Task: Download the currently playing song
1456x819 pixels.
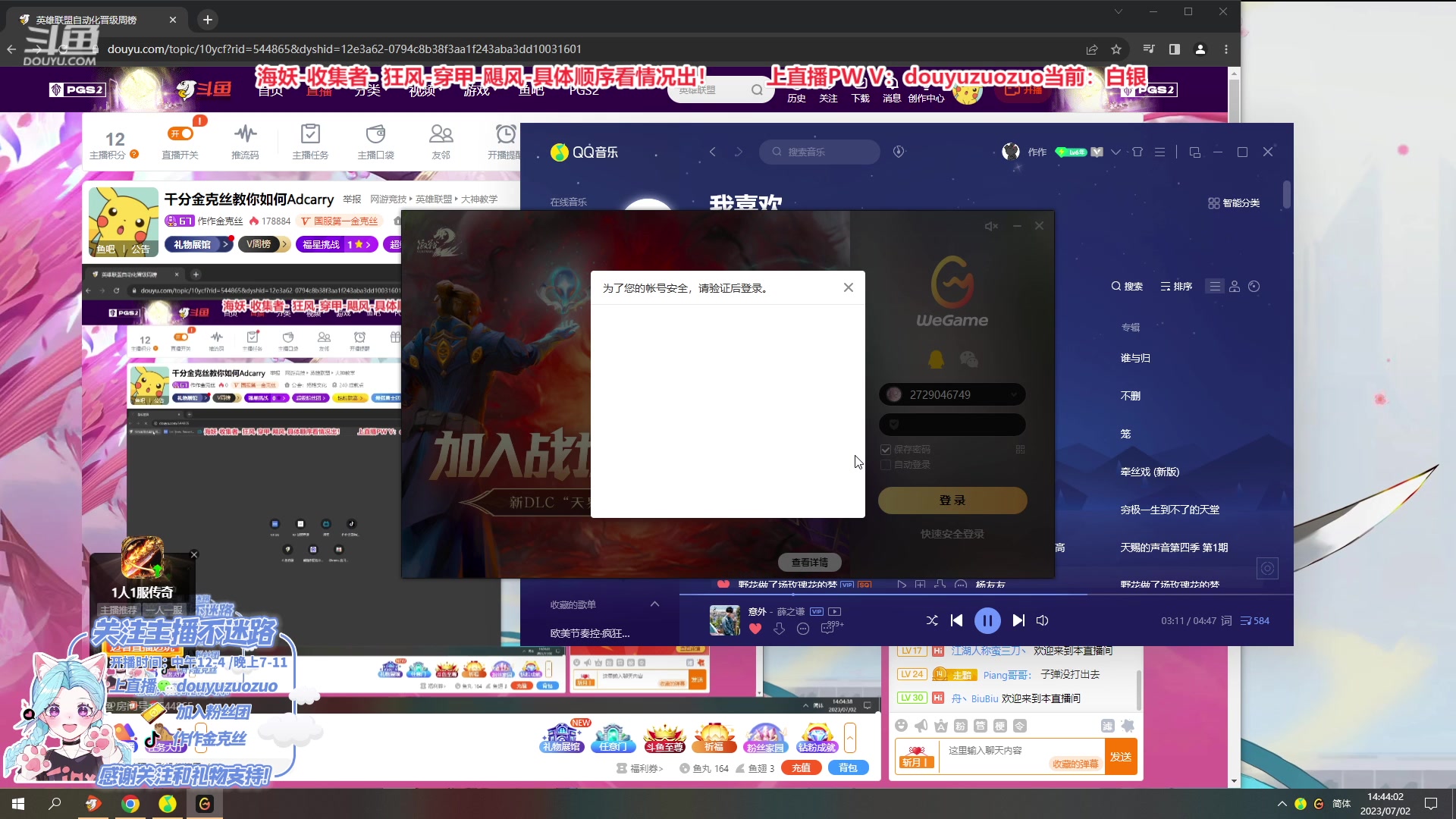Action: 779,629
